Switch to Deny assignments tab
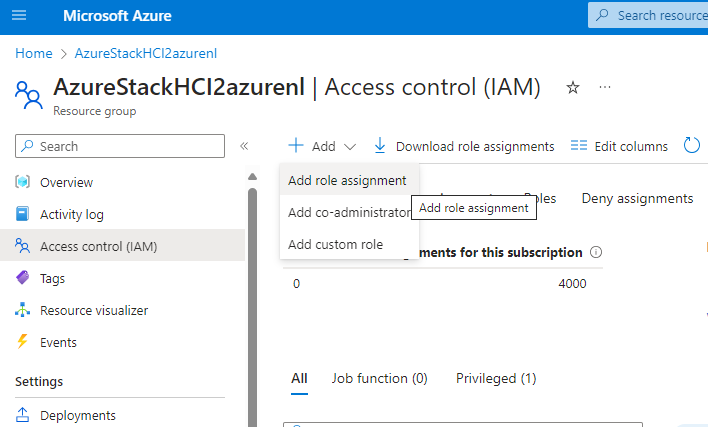 pyautogui.click(x=637, y=198)
